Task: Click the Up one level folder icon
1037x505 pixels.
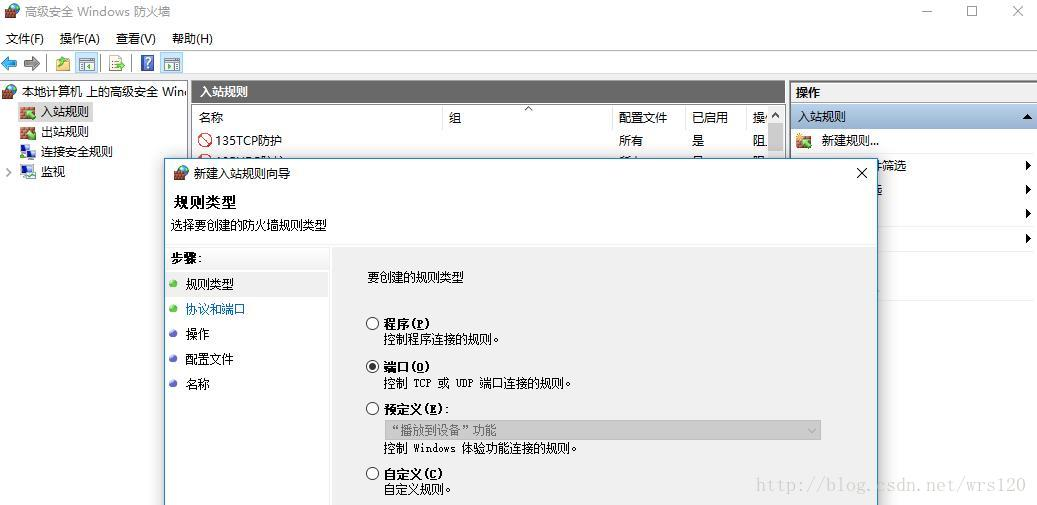Action: click(x=63, y=63)
